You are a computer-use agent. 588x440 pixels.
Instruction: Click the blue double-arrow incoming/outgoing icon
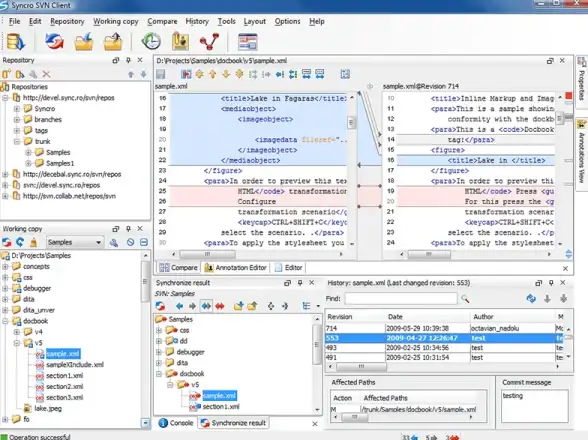coord(206,306)
